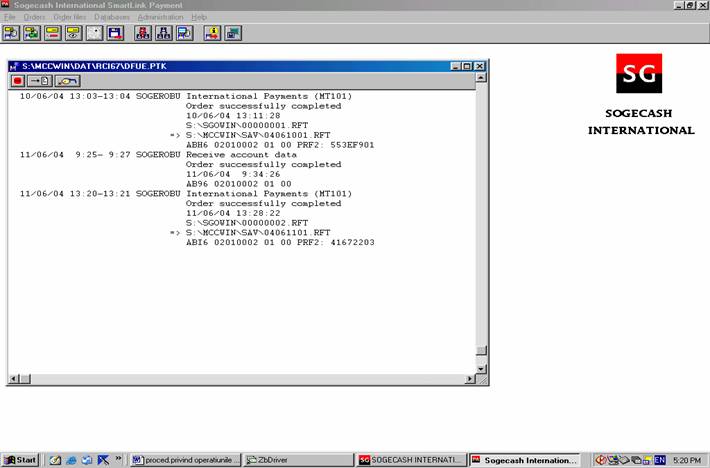
Task: Open the File menu
Action: (x=10, y=17)
